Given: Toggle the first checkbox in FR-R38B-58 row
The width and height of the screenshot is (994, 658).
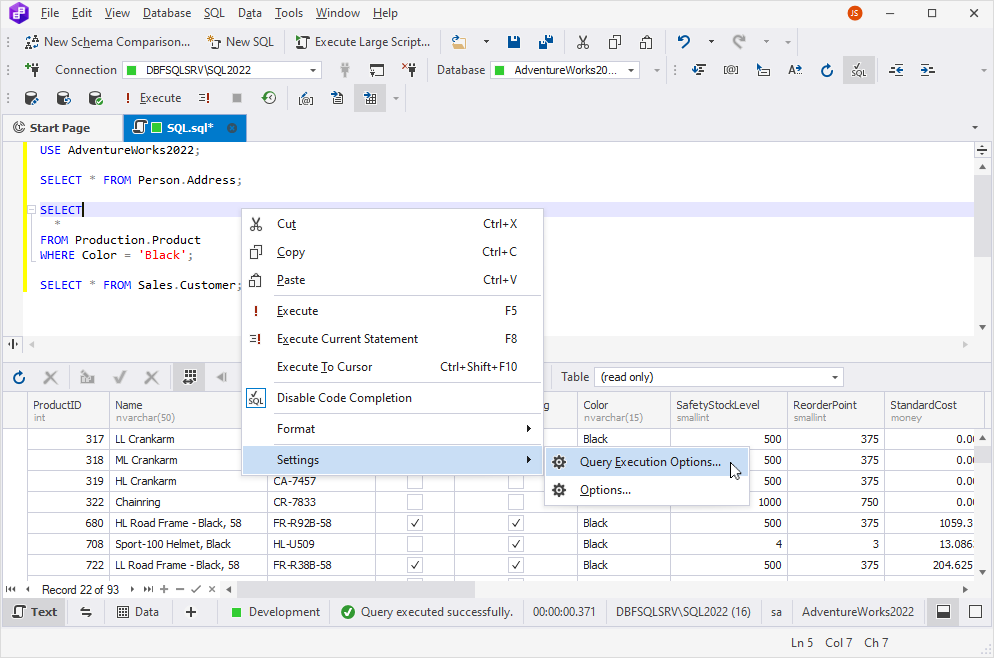Looking at the screenshot, I should pos(415,565).
